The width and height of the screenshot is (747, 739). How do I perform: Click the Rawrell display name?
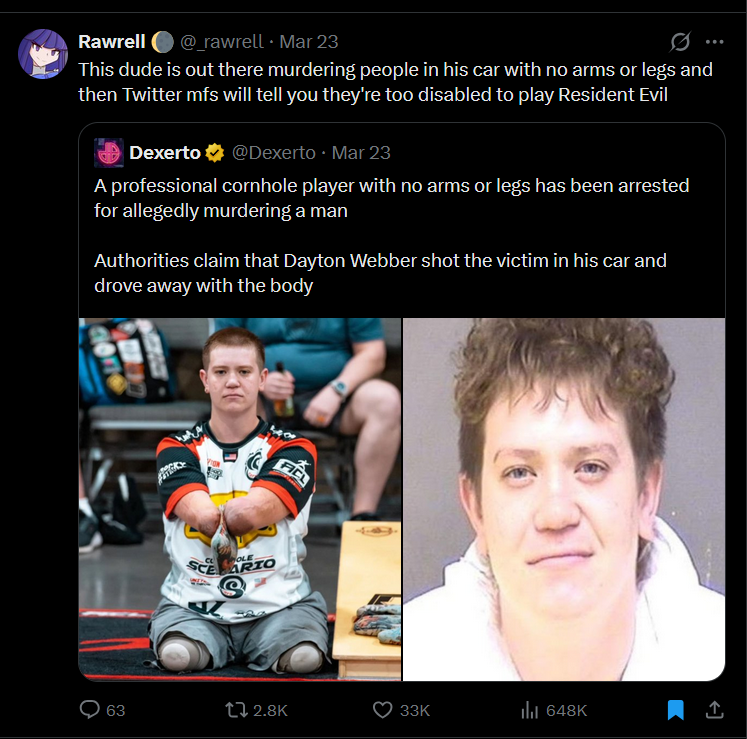(111, 42)
